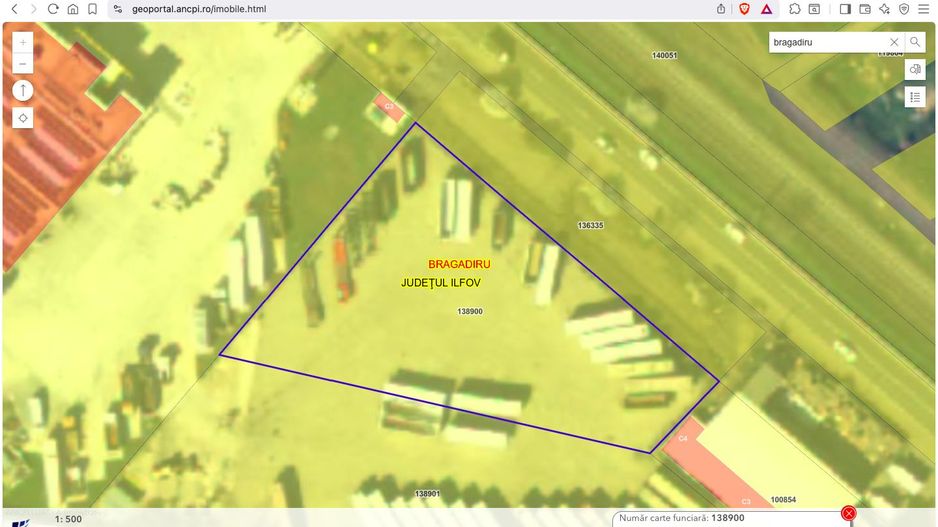Open Brave Shields lion icon
938x527 pixels.
[x=744, y=9]
